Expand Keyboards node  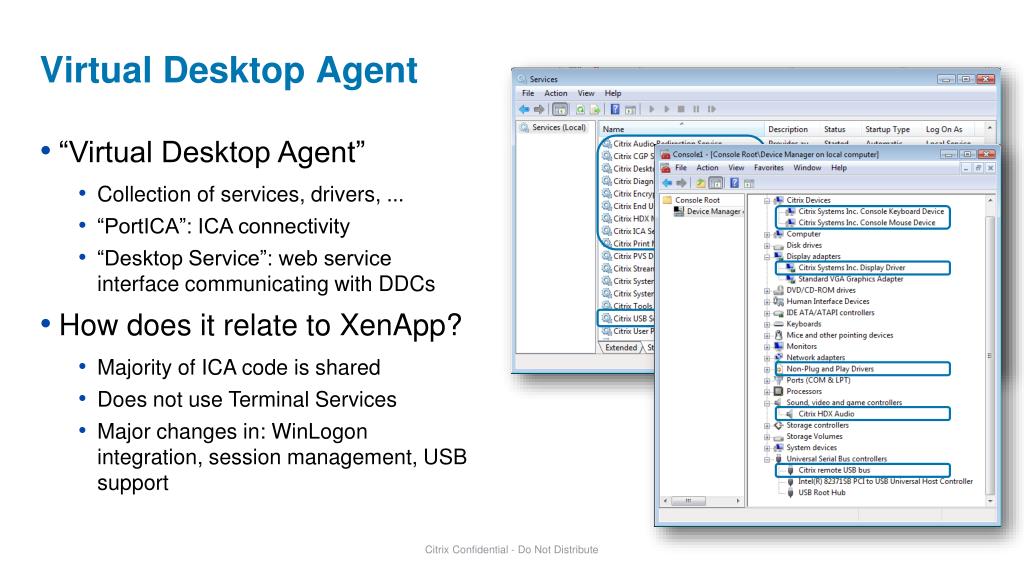[x=767, y=324]
